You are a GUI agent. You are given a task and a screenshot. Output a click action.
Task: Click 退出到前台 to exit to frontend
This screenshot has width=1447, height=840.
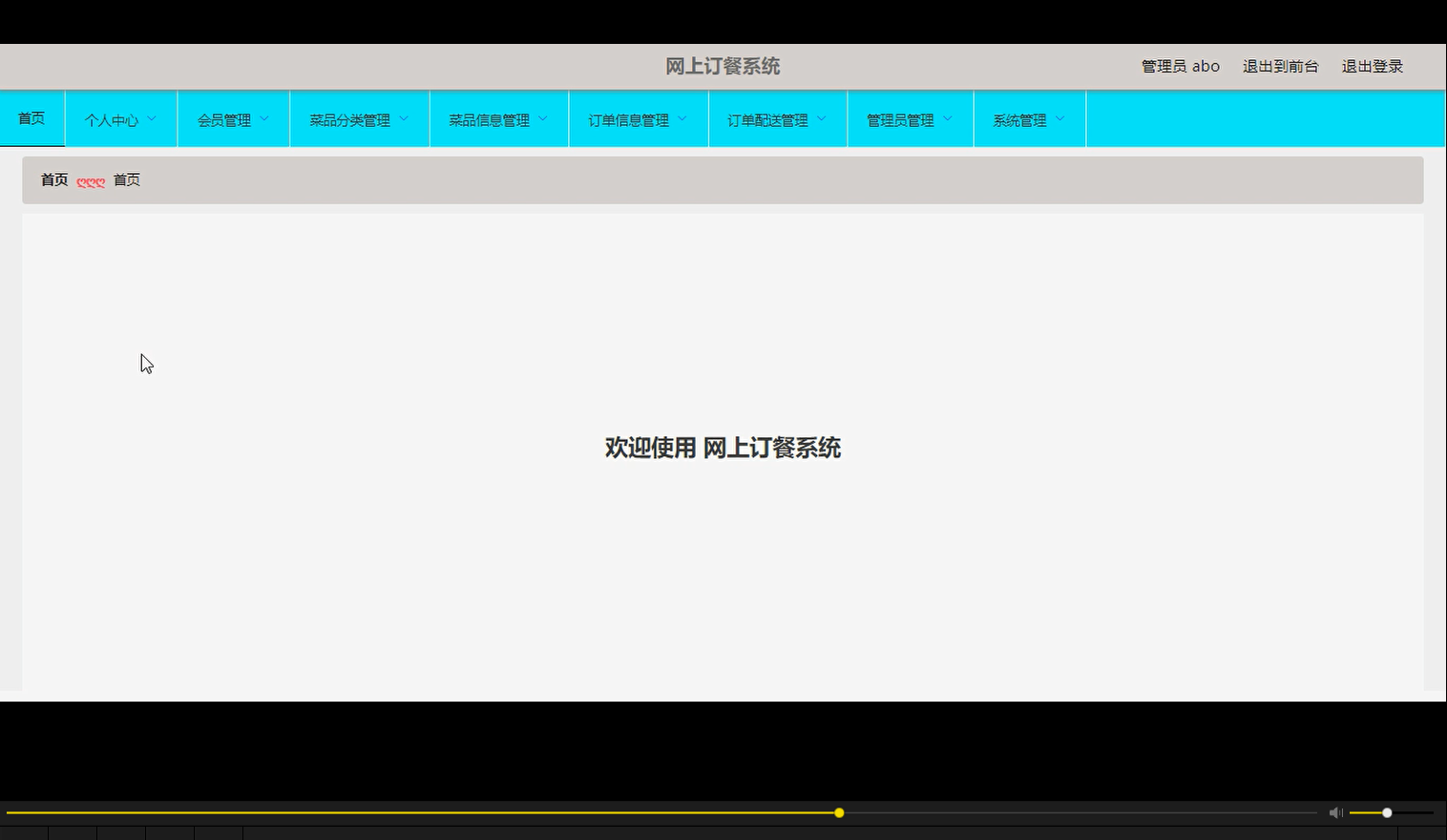(x=1280, y=66)
